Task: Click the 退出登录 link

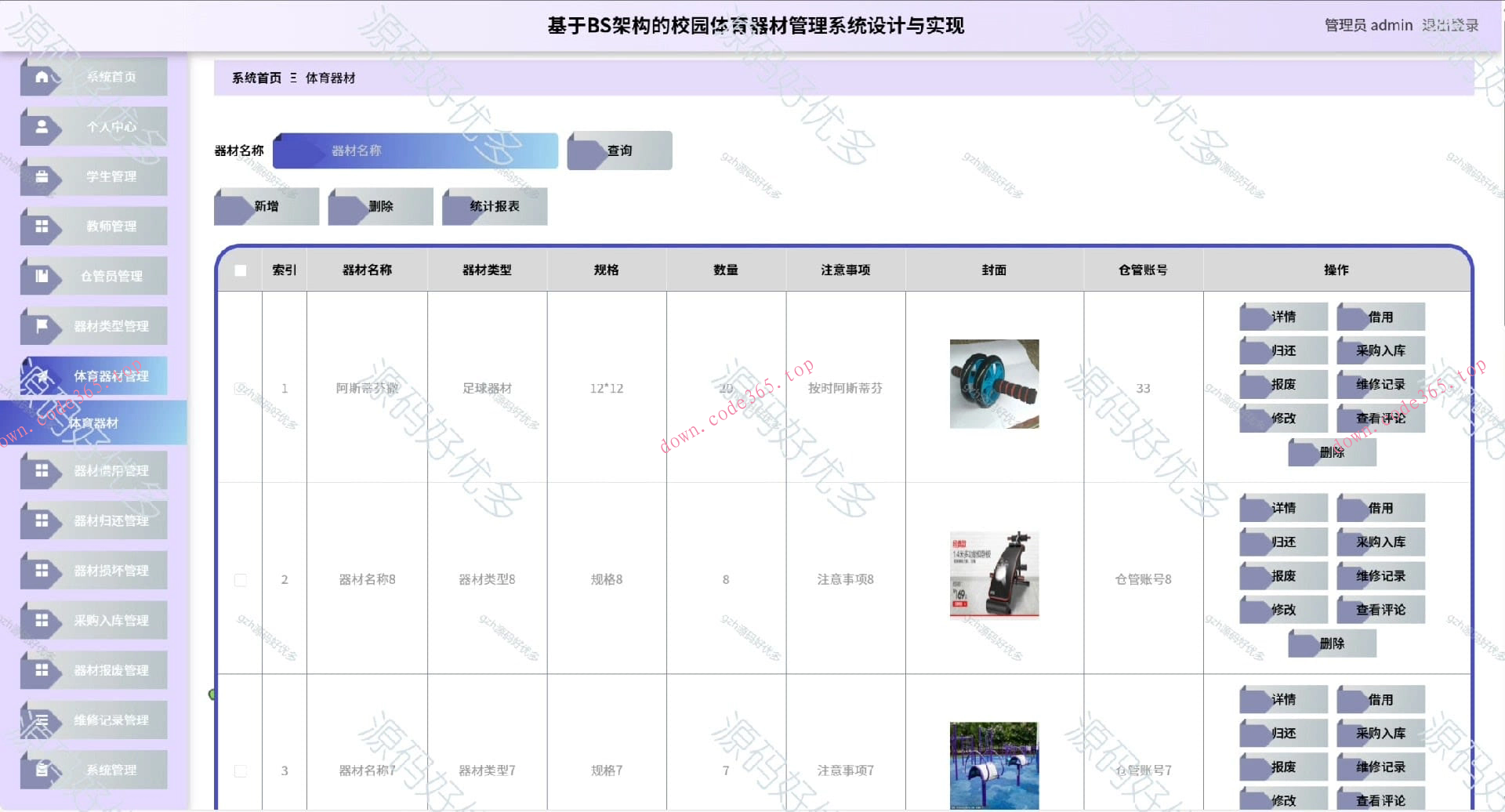Action: tap(1450, 25)
